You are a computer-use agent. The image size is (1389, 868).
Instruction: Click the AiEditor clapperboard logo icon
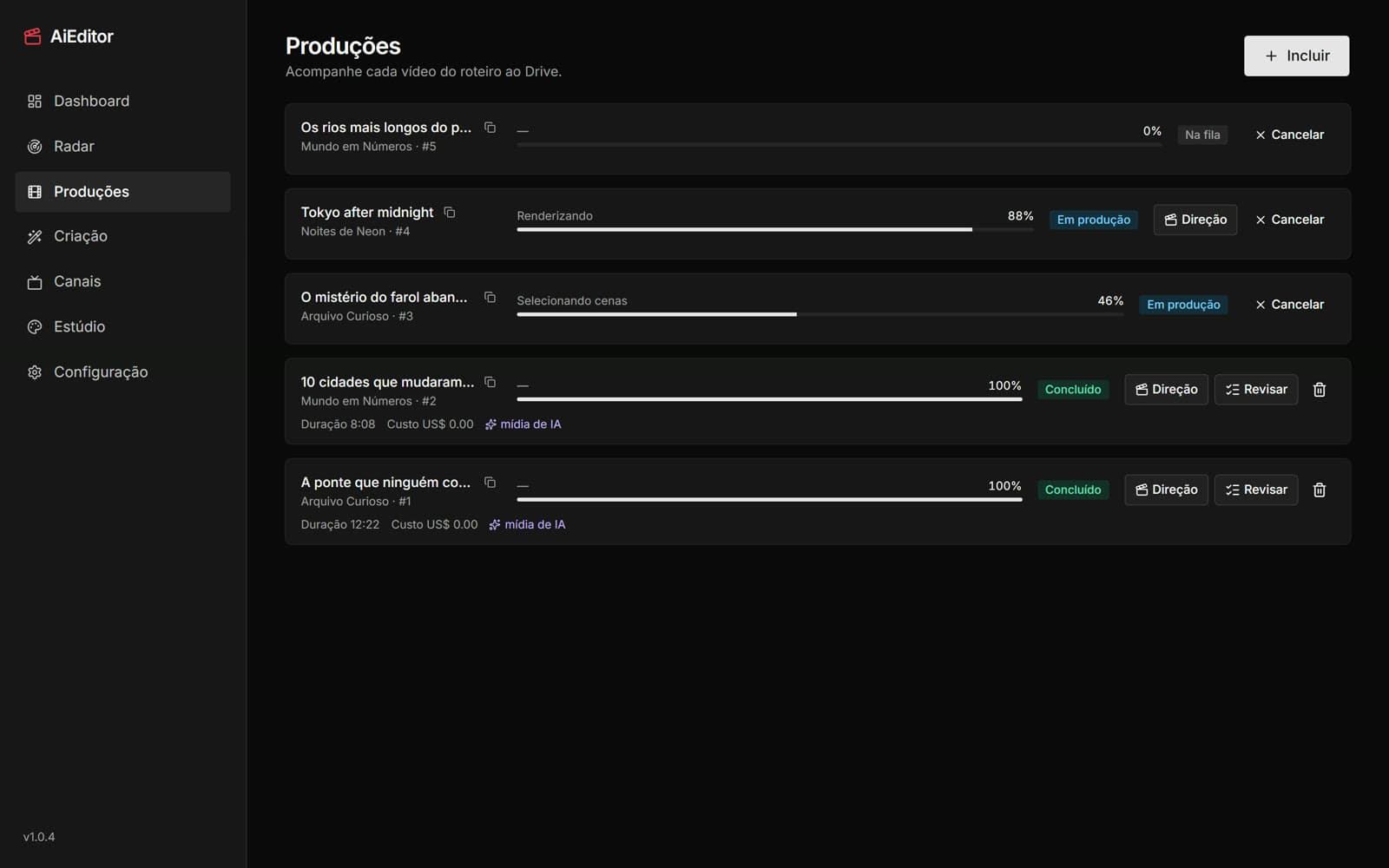33,36
